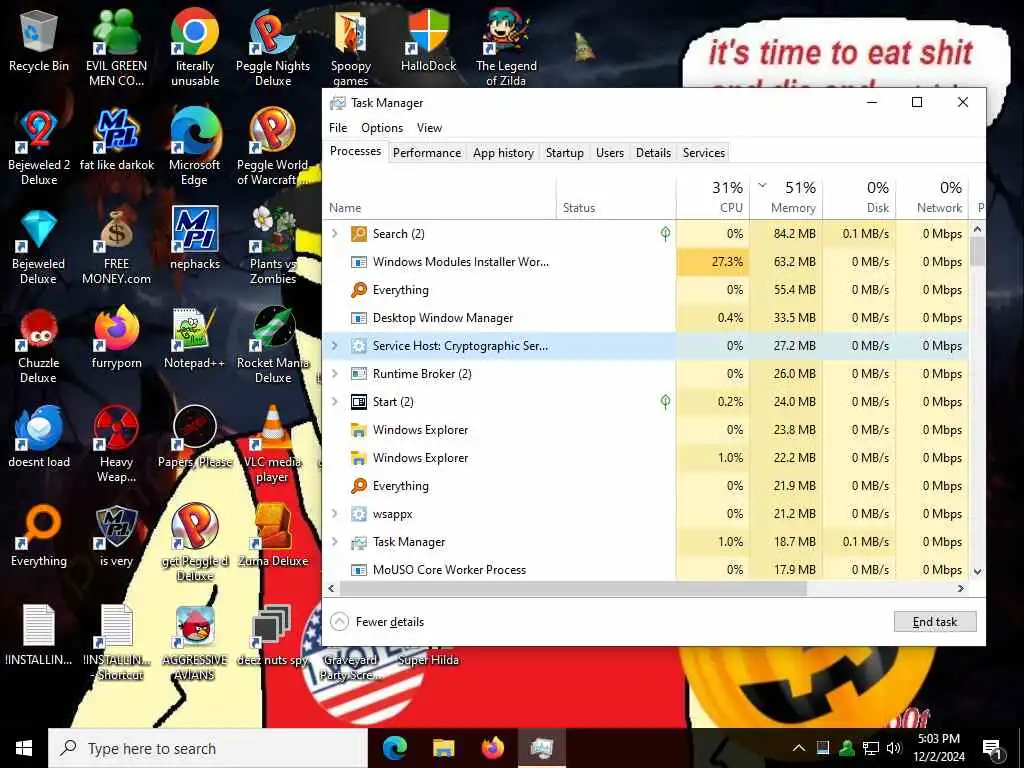1024x768 pixels.
Task: Open the notifications action center icon
Action: coord(993,749)
